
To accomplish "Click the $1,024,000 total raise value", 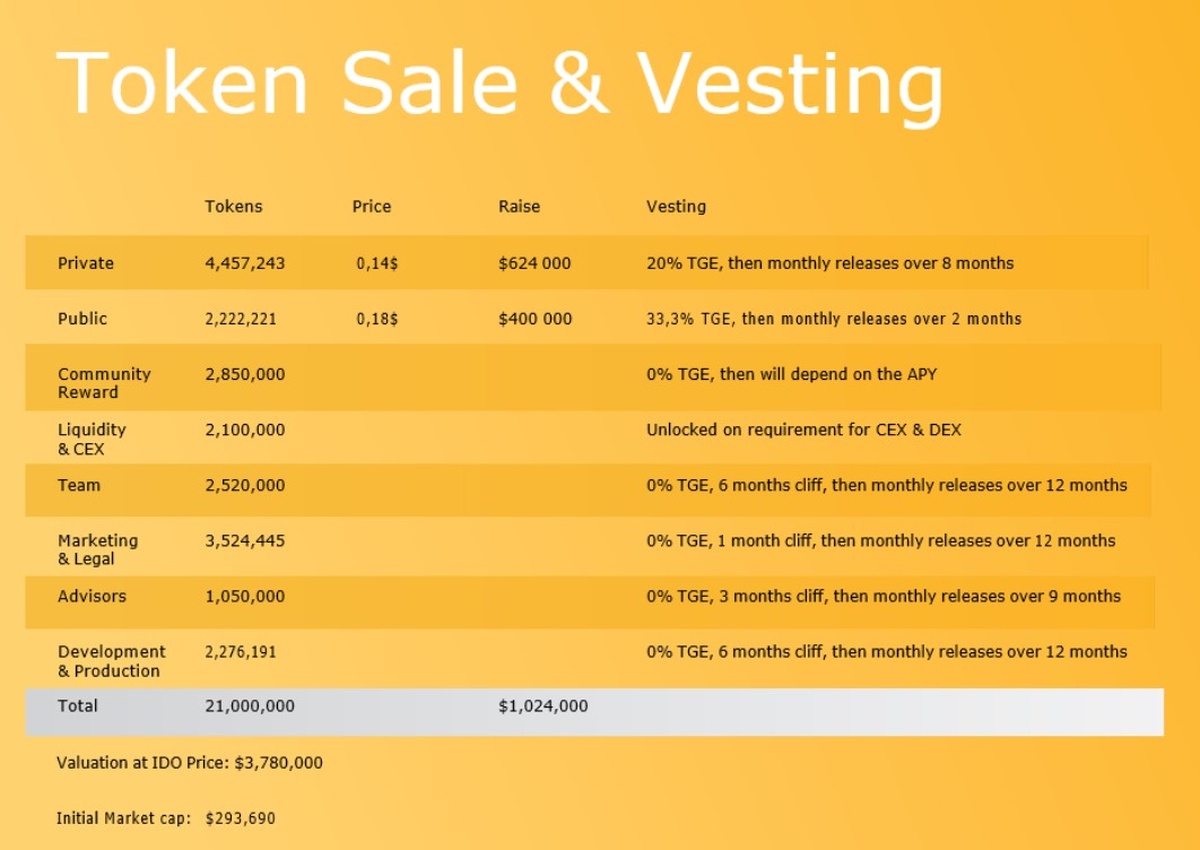I will tap(543, 706).
